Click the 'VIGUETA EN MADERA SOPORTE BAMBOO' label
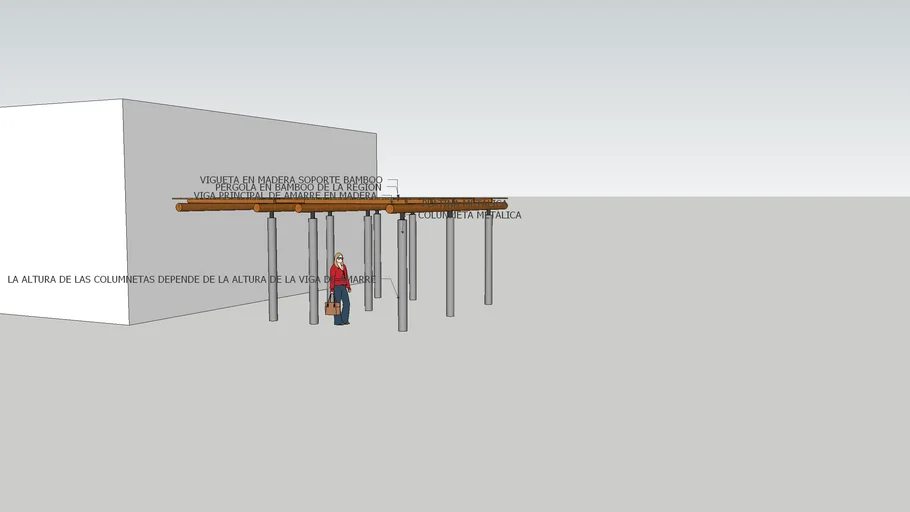Viewport: 910px width, 512px height. click(290, 180)
